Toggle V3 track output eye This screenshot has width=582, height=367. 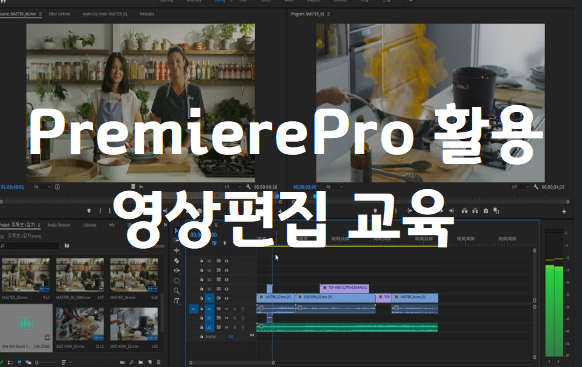[226, 280]
